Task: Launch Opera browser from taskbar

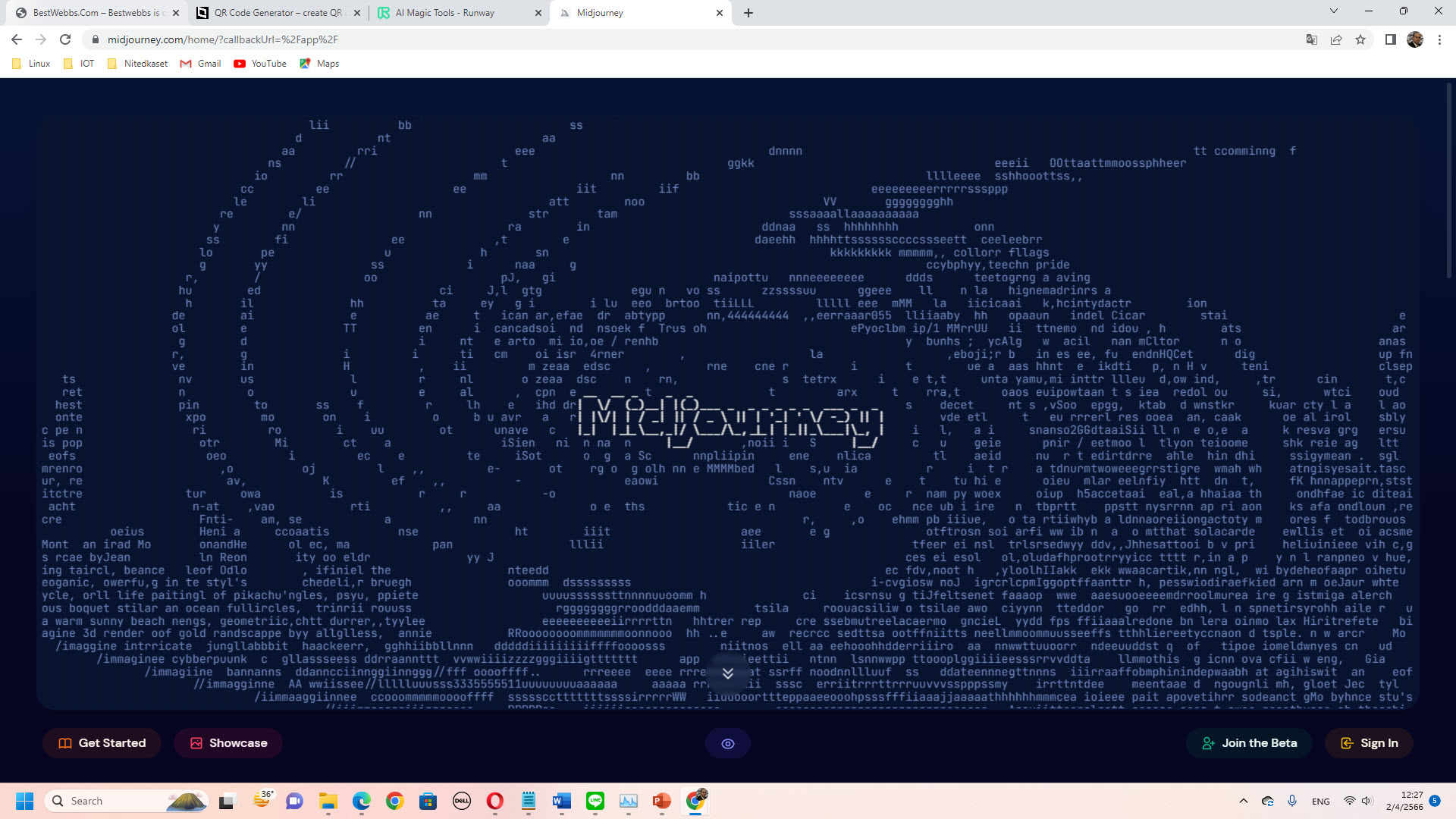Action: coord(495,801)
